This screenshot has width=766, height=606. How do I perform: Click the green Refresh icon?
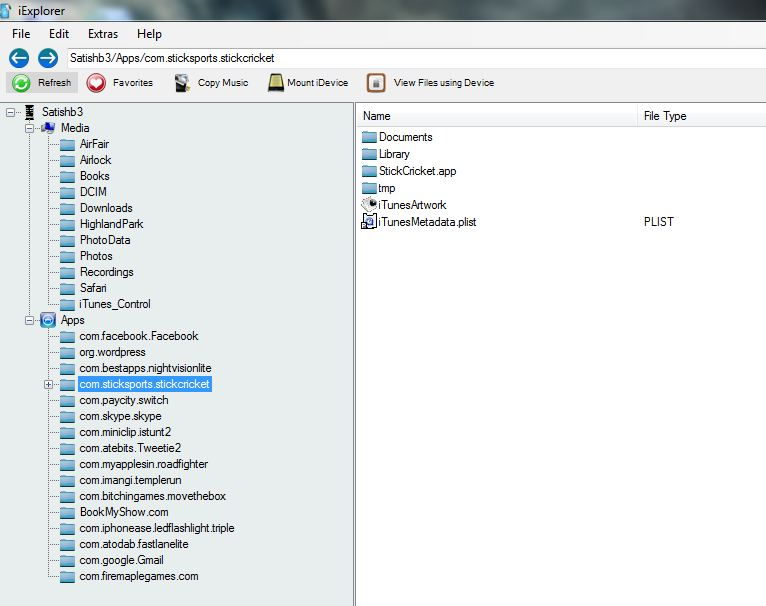[x=21, y=83]
